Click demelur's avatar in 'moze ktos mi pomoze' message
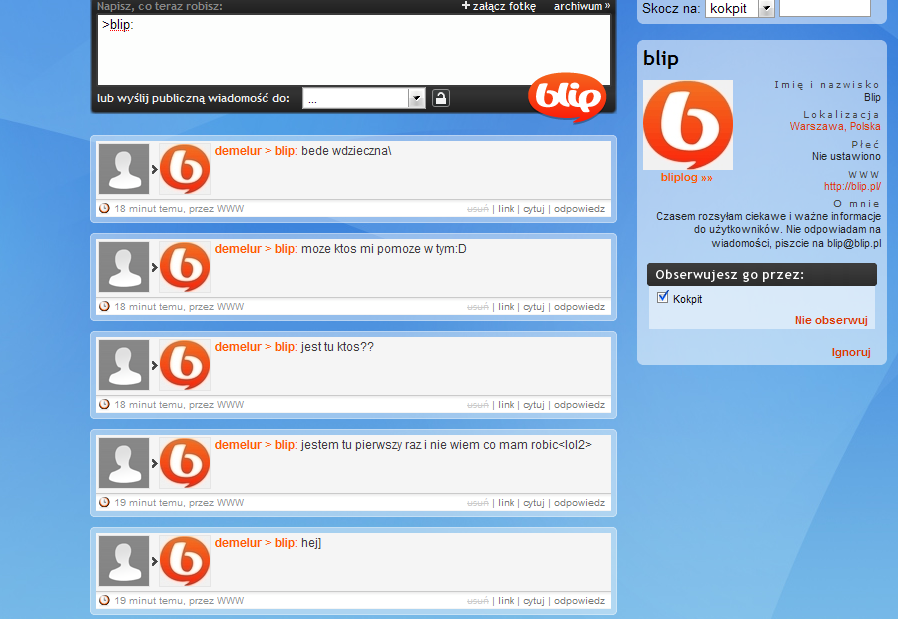Viewport: 898px width, 619px height. (x=124, y=267)
